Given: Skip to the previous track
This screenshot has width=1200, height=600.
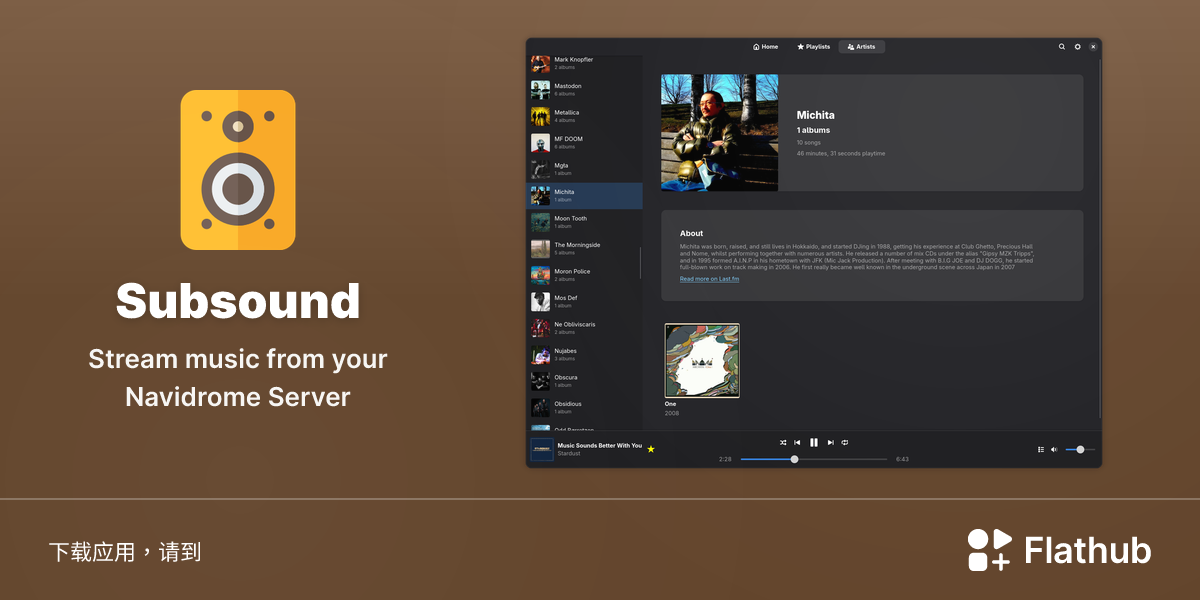Looking at the screenshot, I should click(x=797, y=442).
